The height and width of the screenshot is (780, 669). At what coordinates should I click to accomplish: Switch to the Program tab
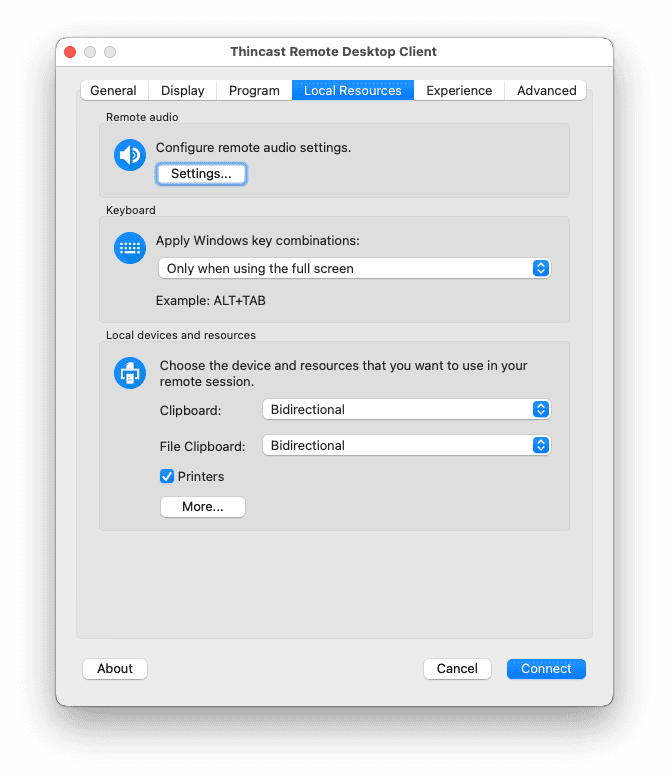coord(254,91)
